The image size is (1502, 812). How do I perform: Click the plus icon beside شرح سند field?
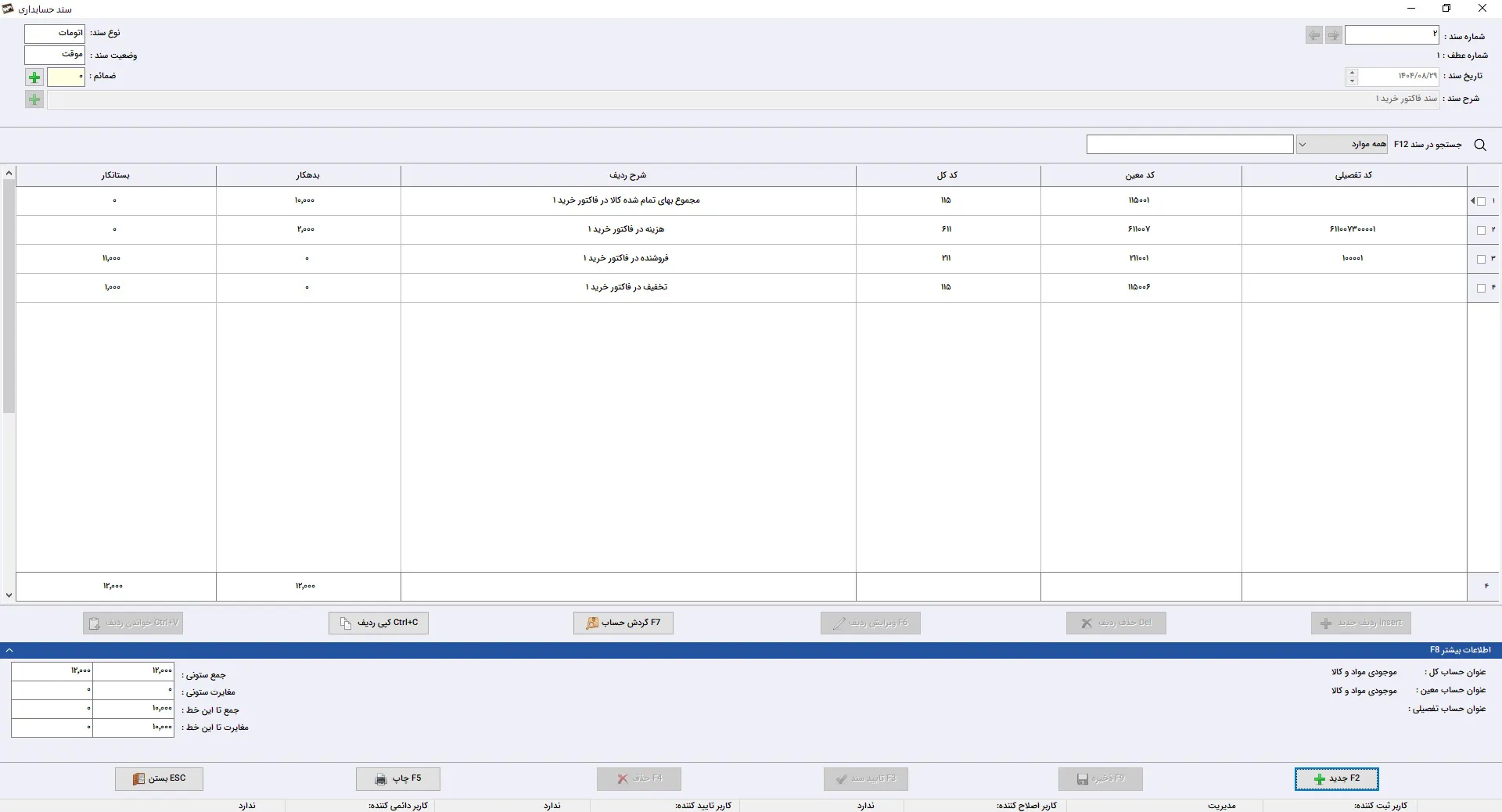click(34, 99)
